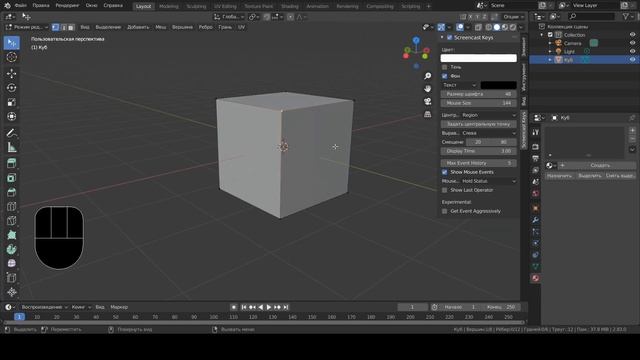
Task: Select the Select Box tool
Action: click(11, 43)
